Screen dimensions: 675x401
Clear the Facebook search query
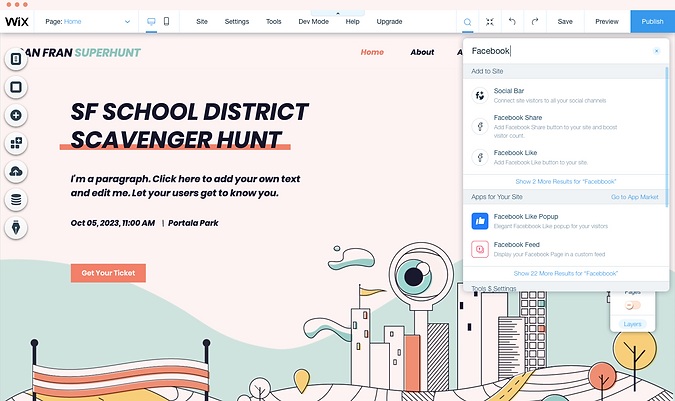[656, 51]
